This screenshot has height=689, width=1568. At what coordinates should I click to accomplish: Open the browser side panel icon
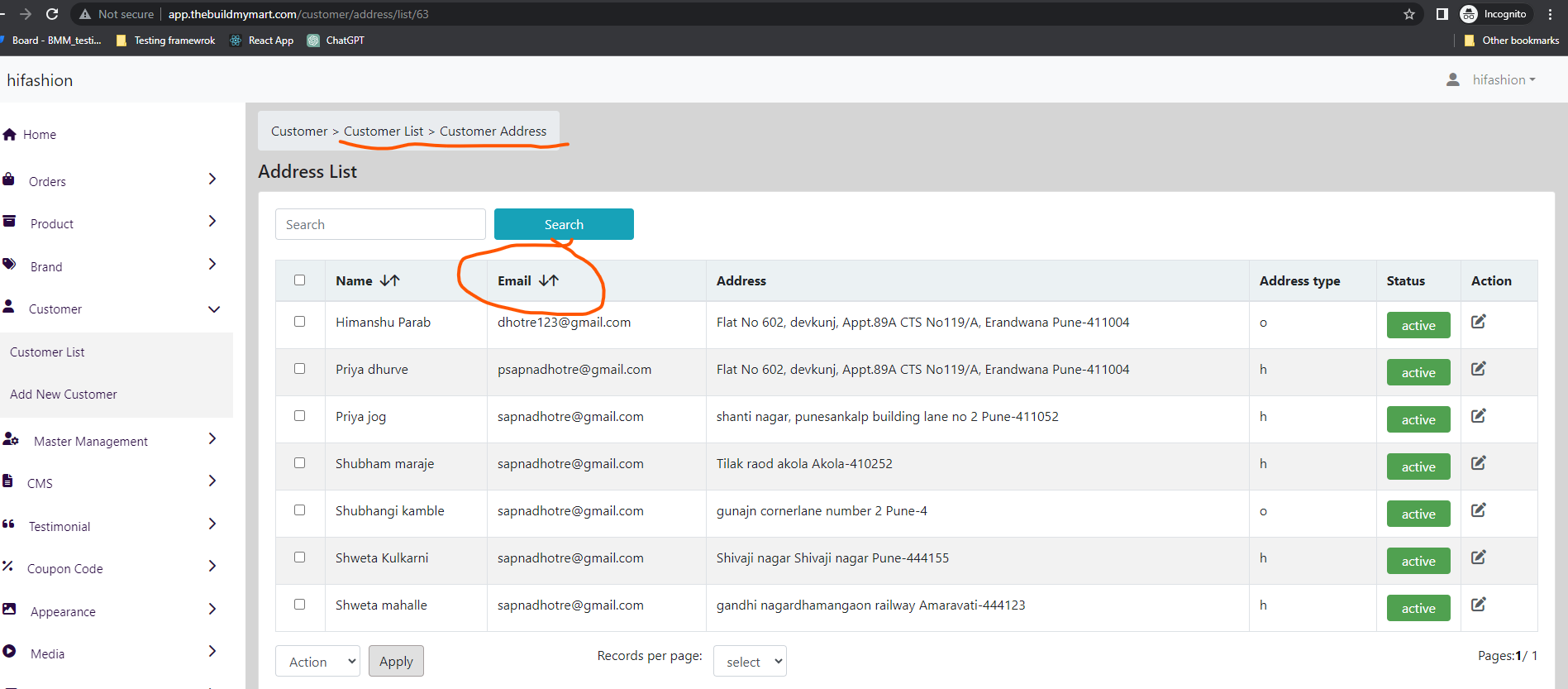[1442, 14]
